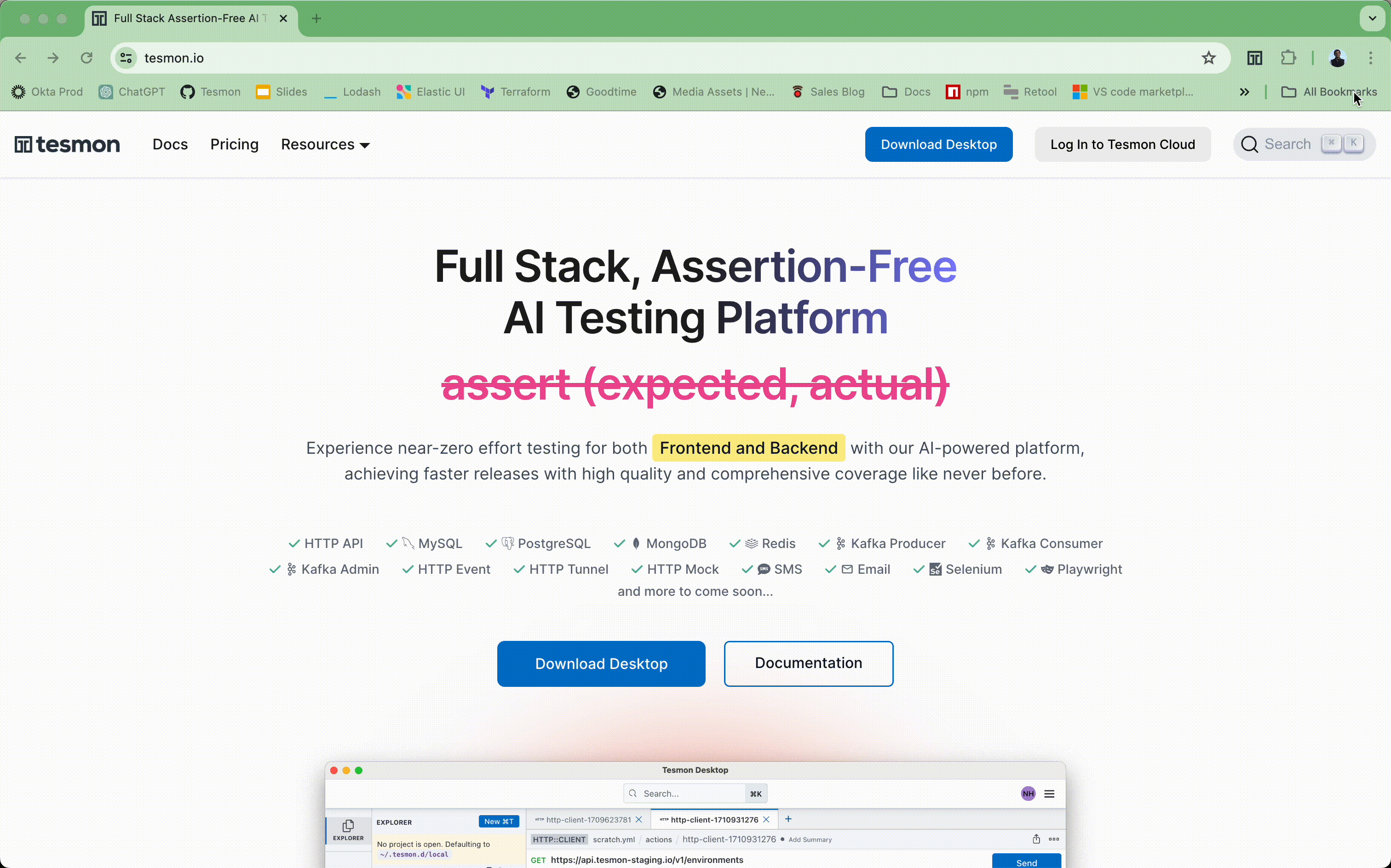
Task: Click the Documentation button
Action: (808, 663)
